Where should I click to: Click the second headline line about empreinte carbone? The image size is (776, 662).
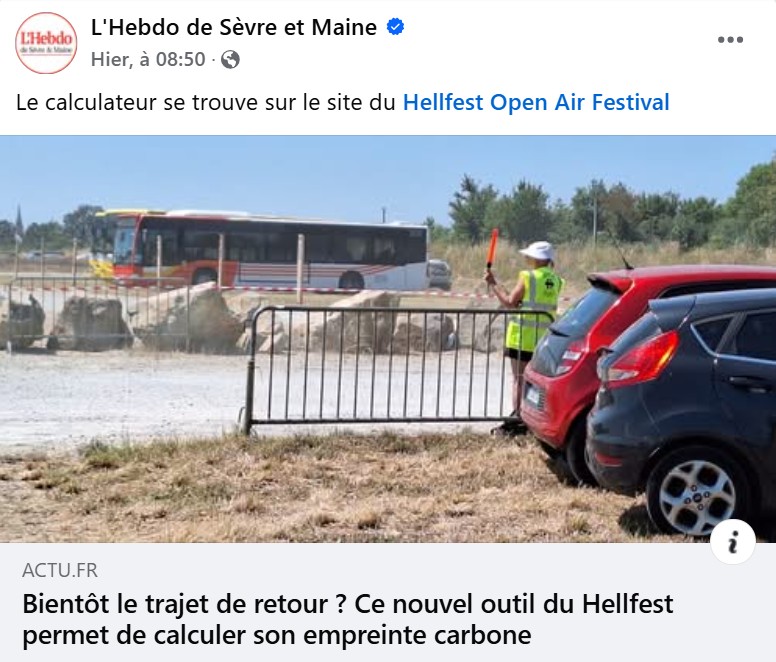(x=277, y=635)
